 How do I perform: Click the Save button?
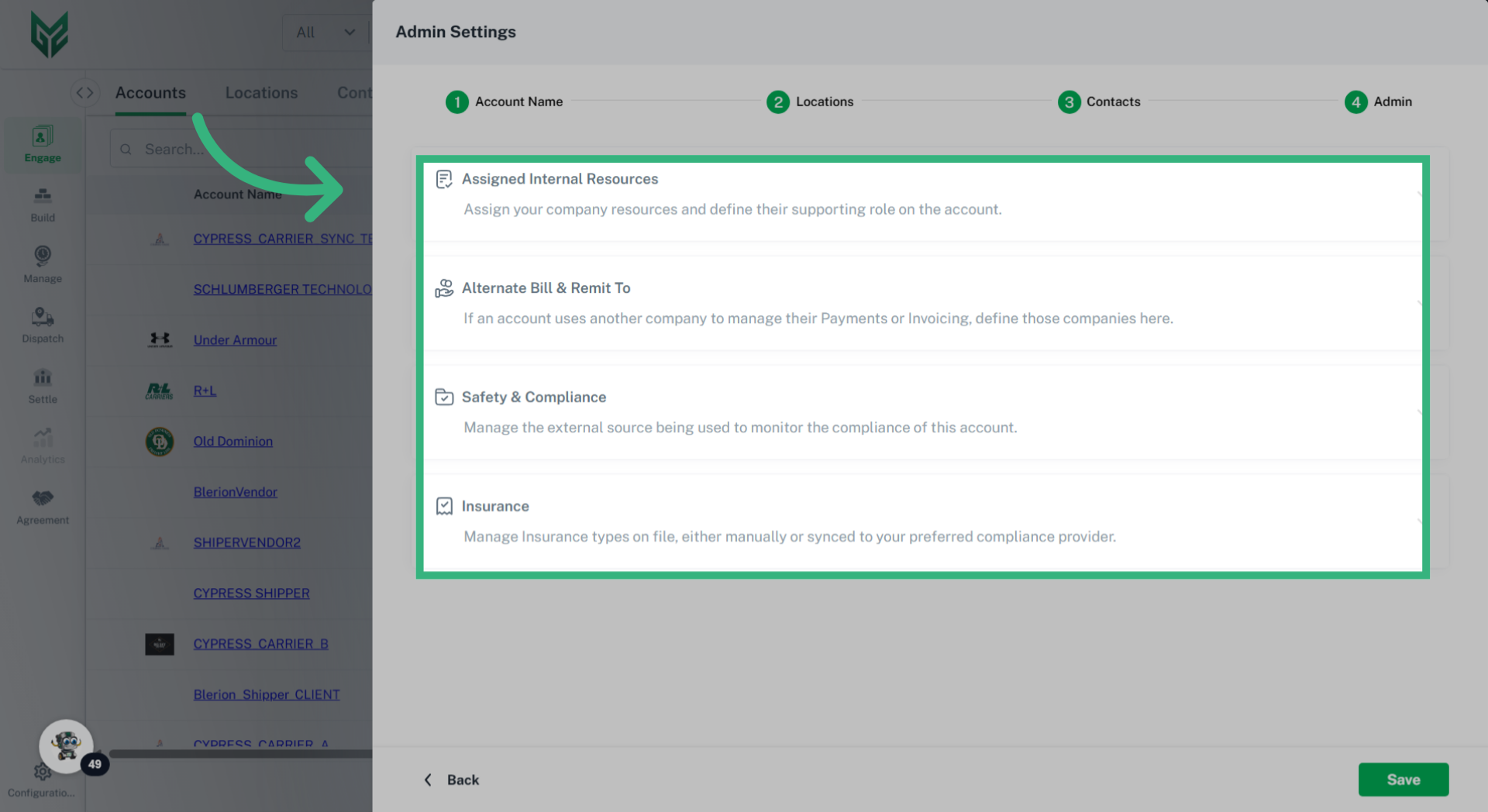[1403, 779]
